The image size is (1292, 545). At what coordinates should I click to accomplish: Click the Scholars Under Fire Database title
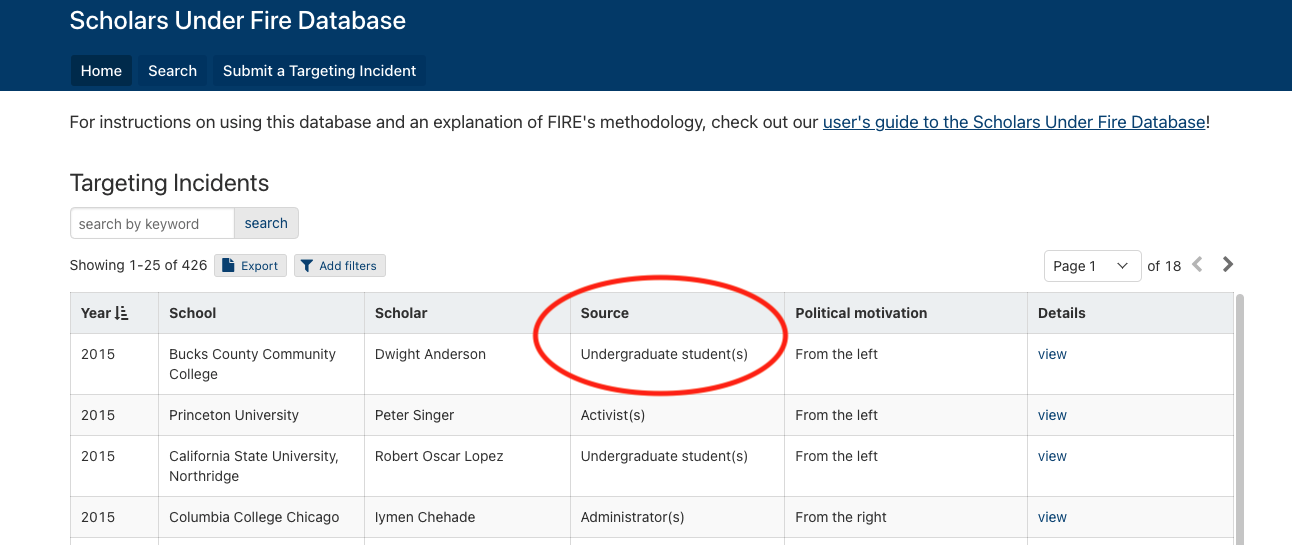tap(238, 20)
